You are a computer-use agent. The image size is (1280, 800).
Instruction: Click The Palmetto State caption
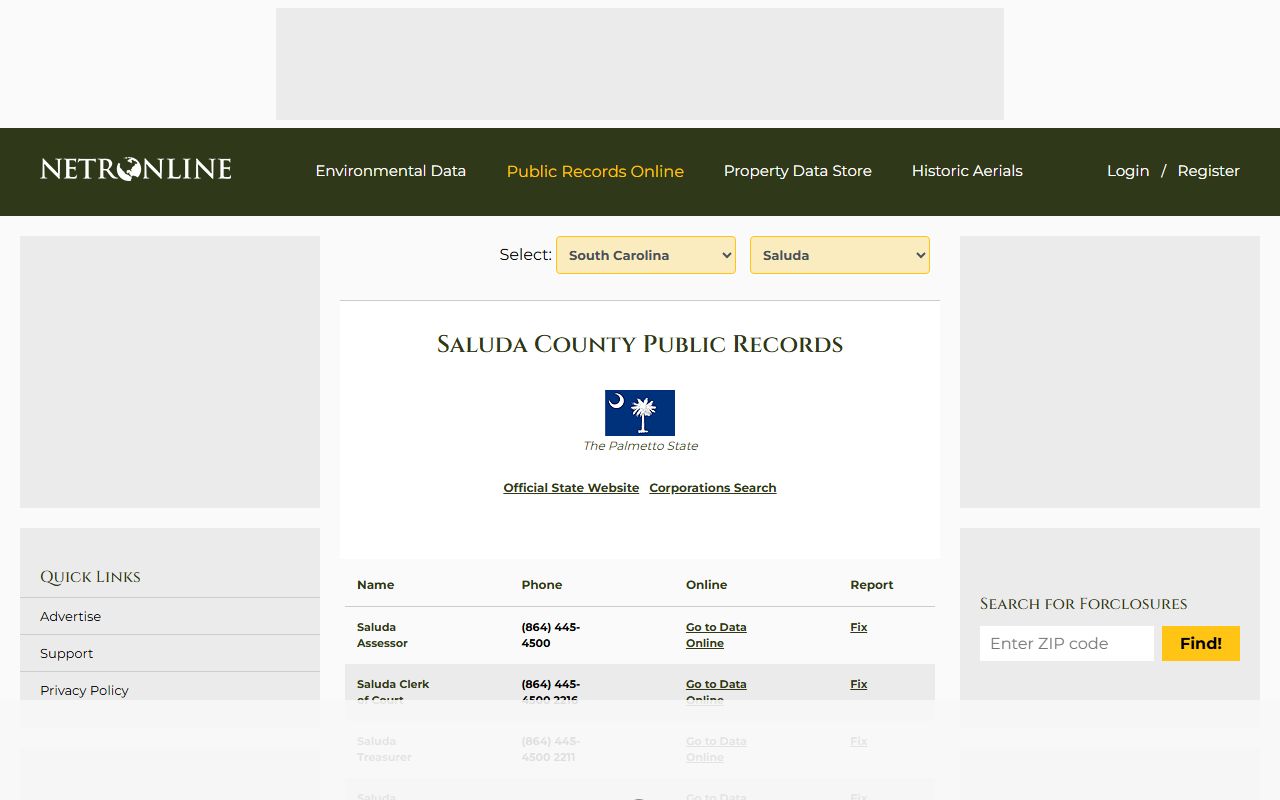[x=640, y=446]
